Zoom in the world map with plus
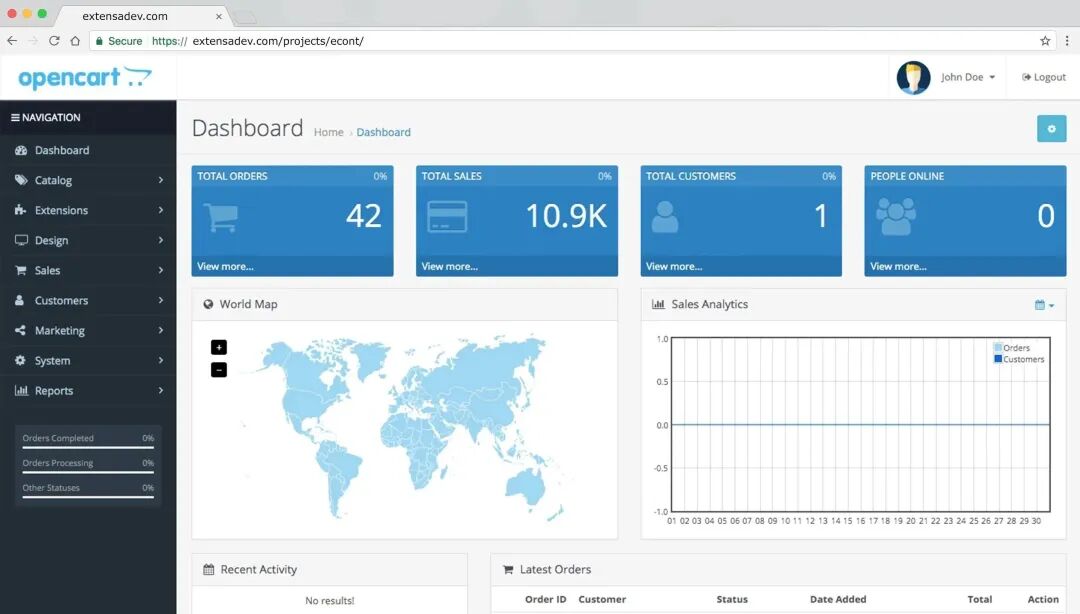1080x614 pixels. click(218, 347)
